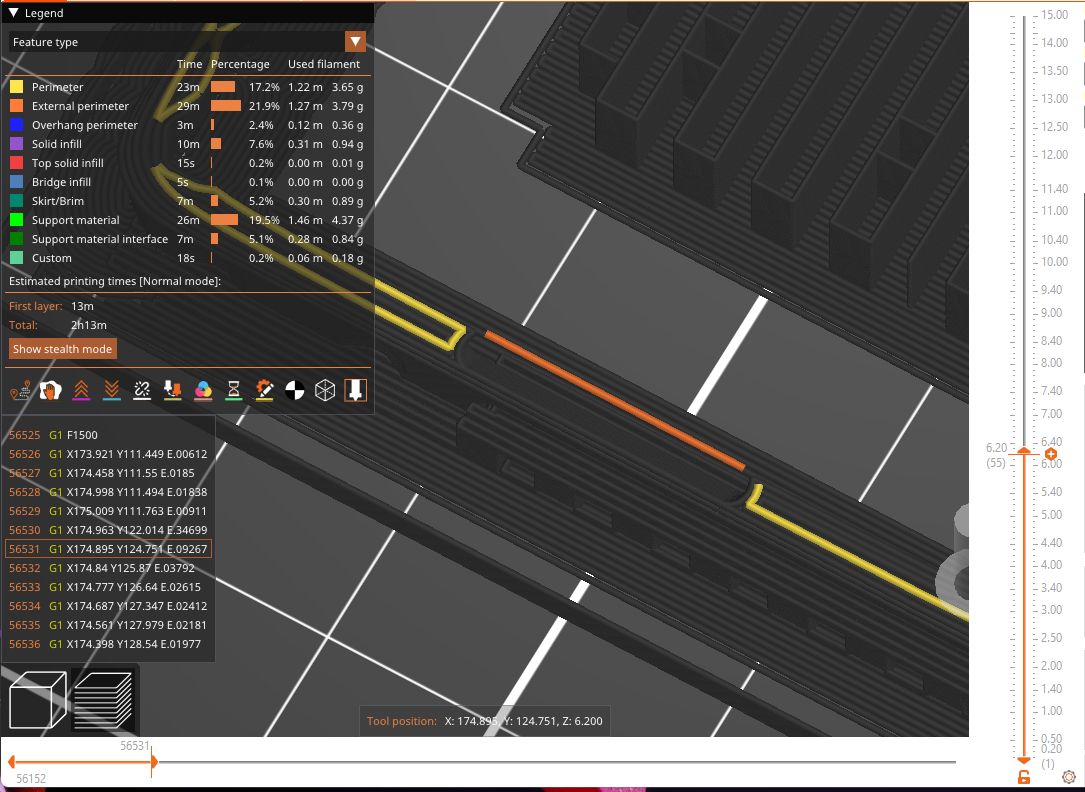Toggle shells visibility with the wireframe cube
This screenshot has height=792, width=1085.
pos(325,390)
